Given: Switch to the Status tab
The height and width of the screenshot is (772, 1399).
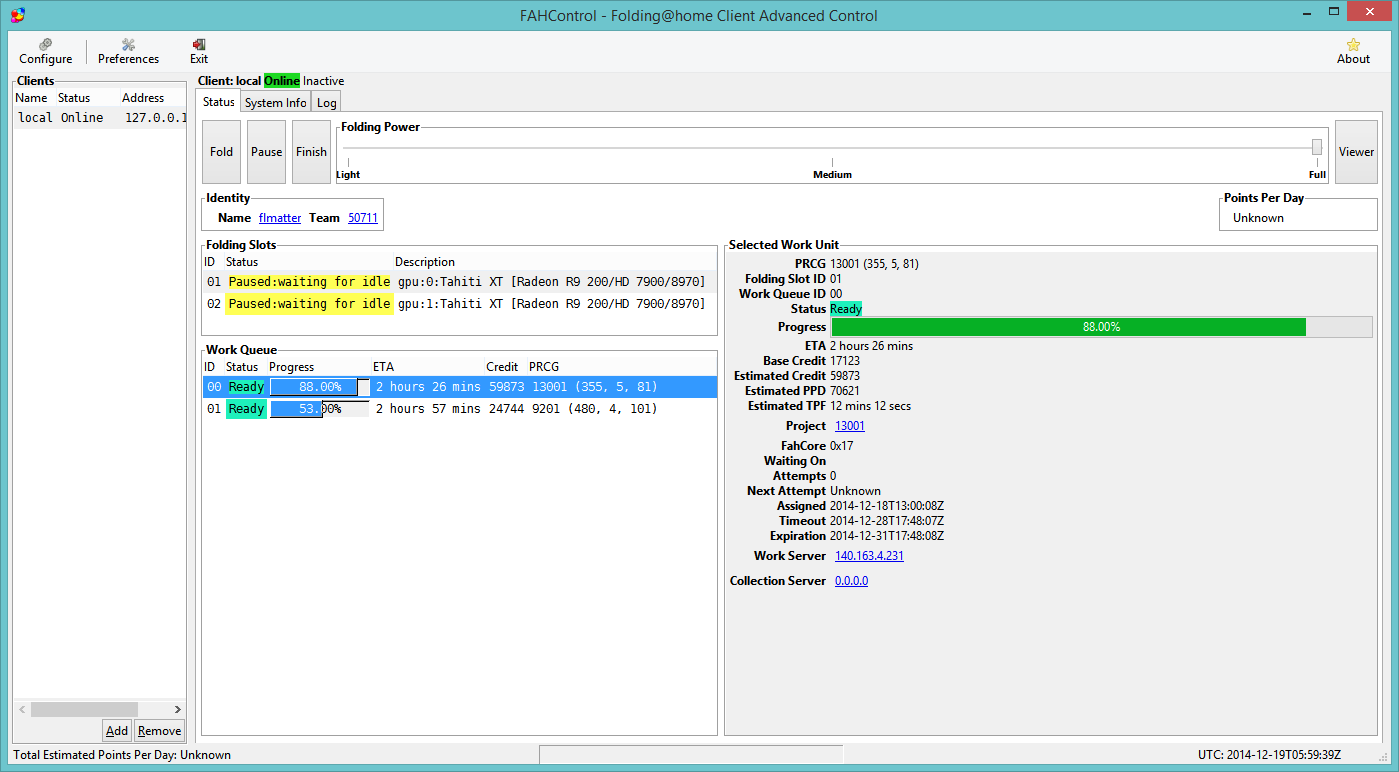Looking at the screenshot, I should click(x=218, y=102).
